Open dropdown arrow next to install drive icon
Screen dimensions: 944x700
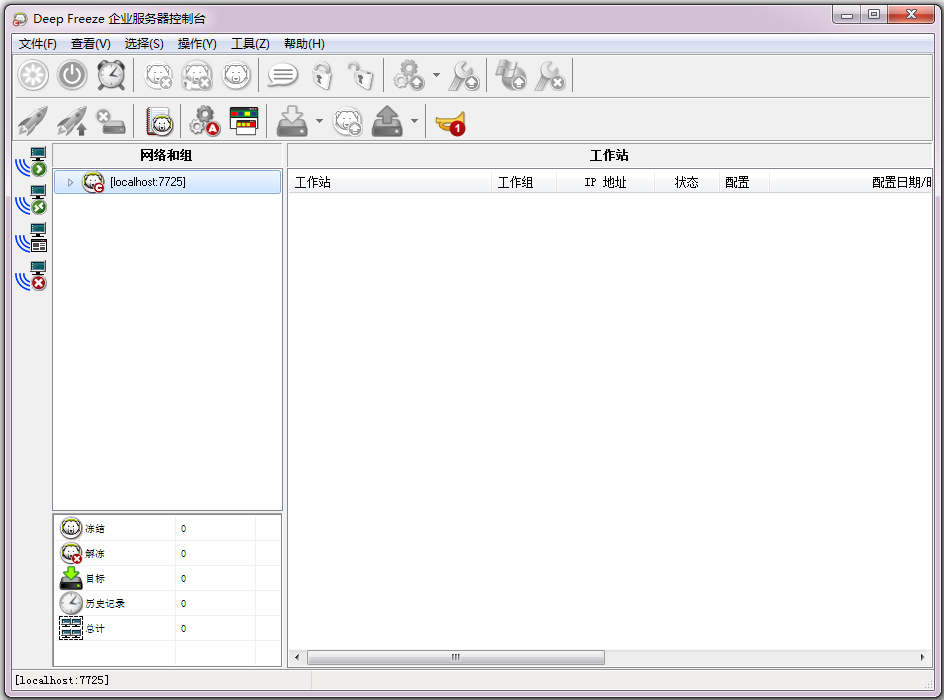coord(320,121)
